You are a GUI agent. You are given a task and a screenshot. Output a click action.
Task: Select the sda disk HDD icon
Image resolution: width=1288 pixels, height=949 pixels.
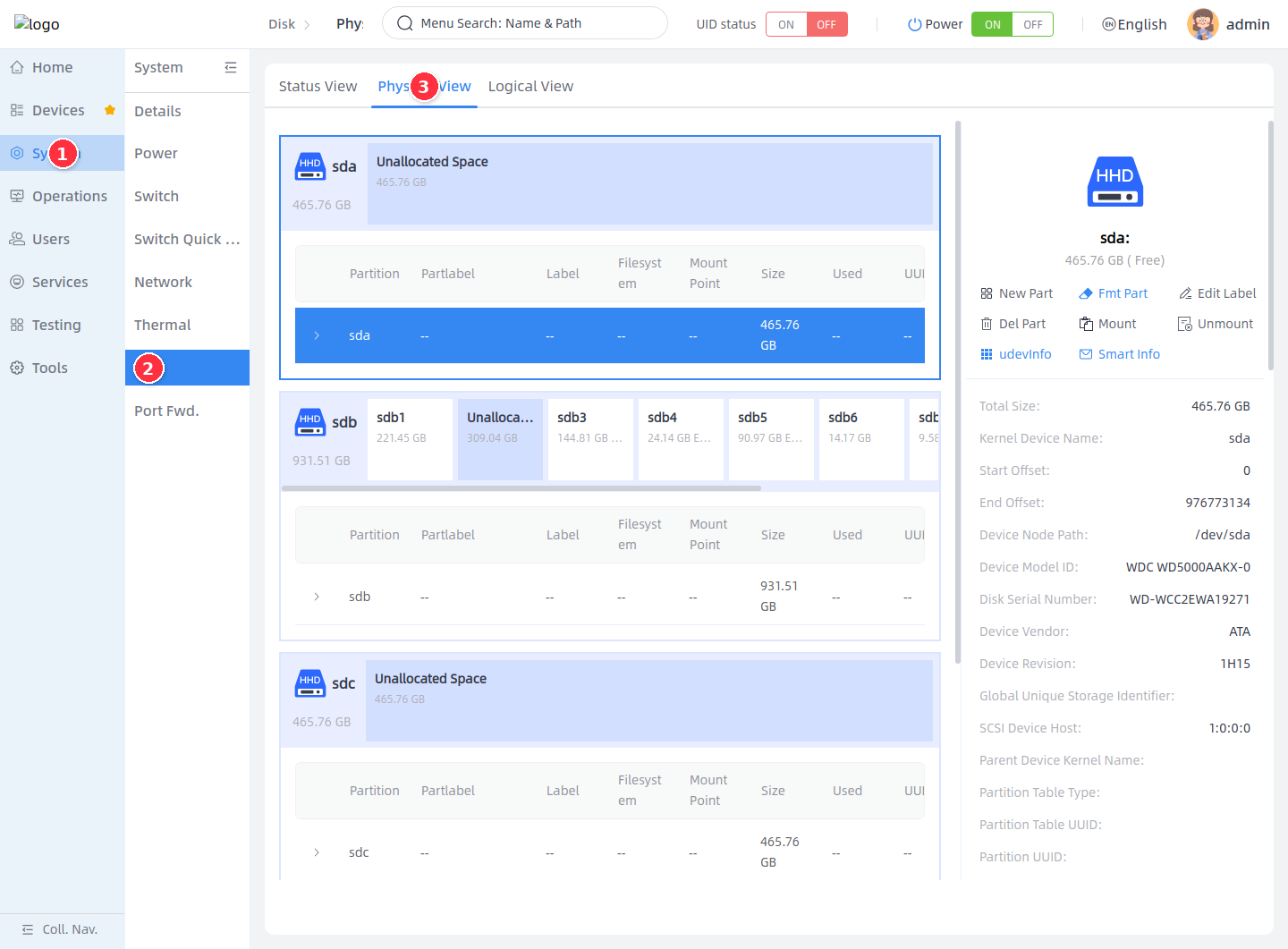(x=310, y=166)
